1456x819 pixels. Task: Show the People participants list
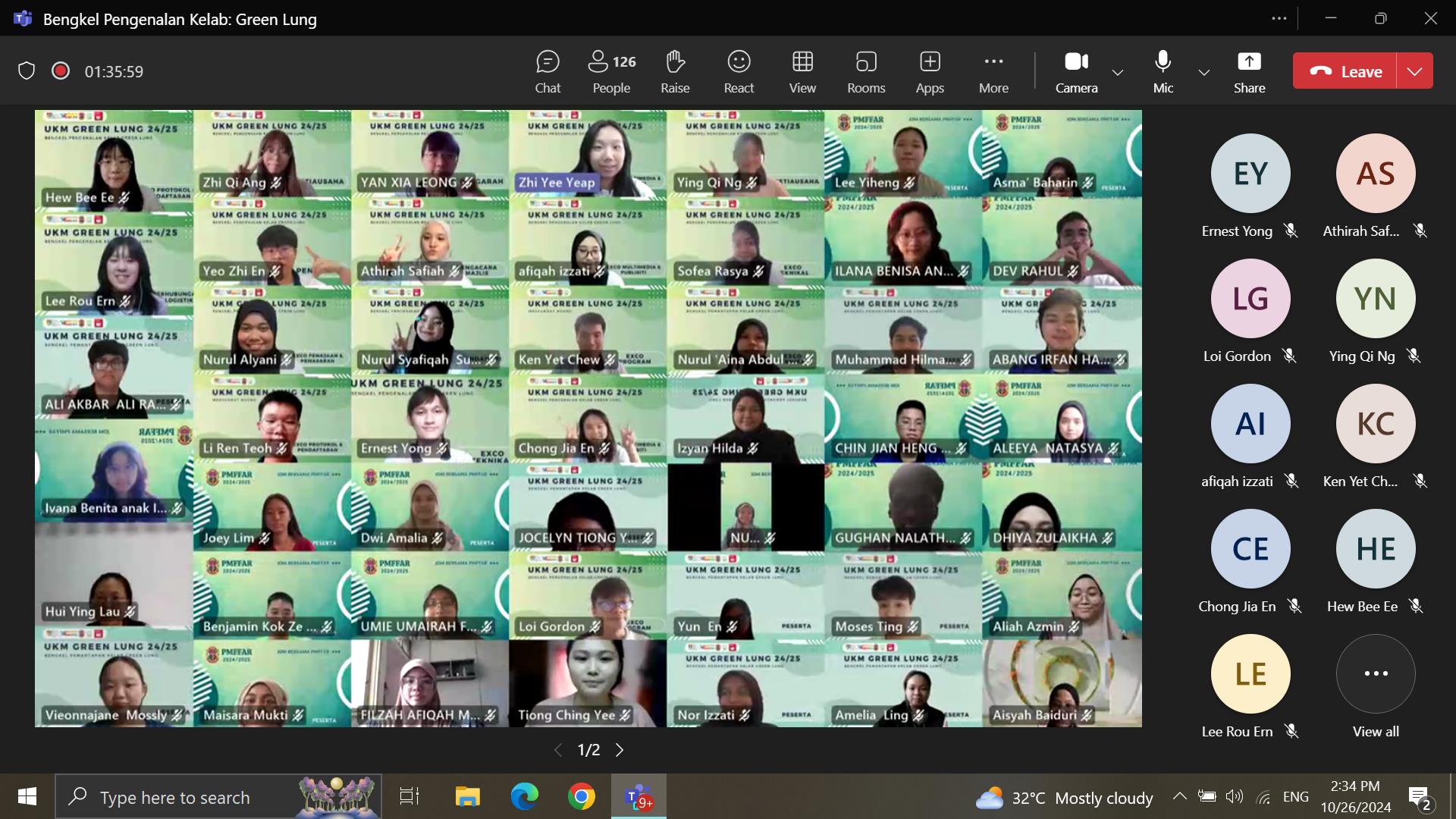pos(611,71)
